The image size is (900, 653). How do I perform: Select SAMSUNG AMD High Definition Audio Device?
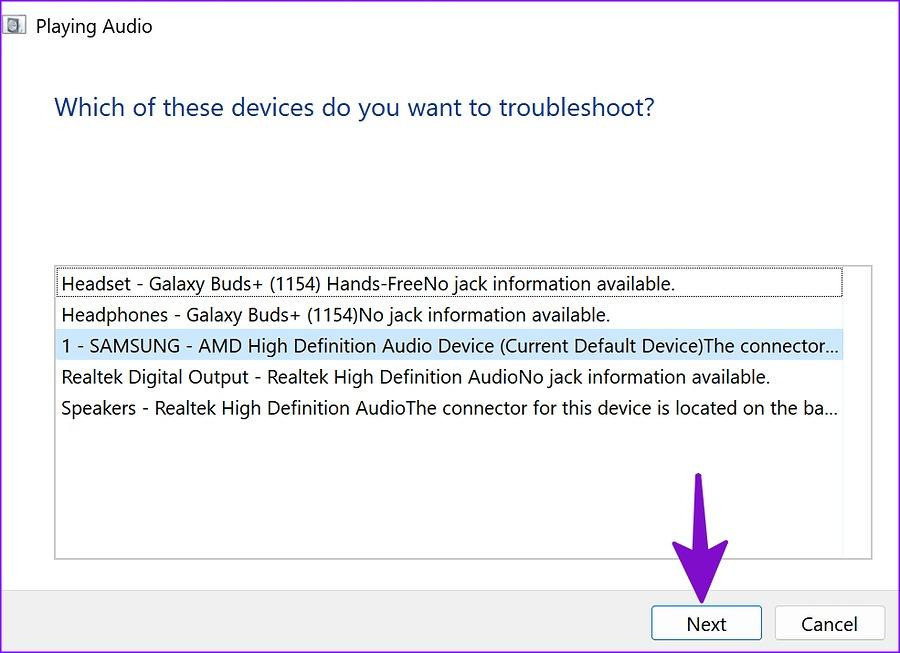pos(449,345)
